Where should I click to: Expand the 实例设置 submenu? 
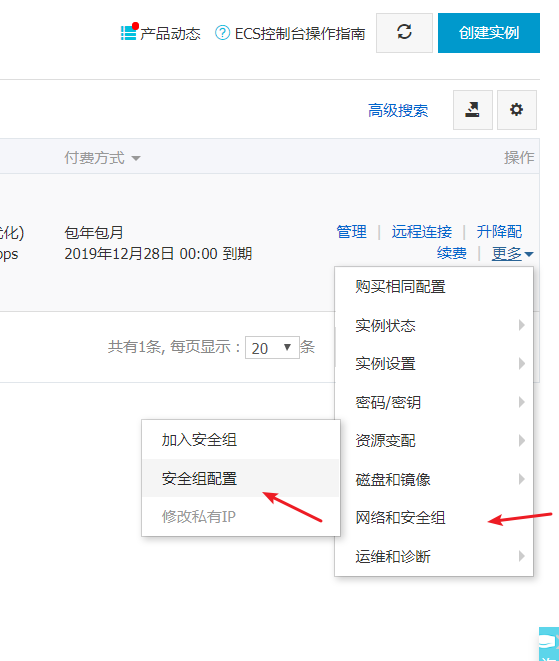(x=434, y=363)
